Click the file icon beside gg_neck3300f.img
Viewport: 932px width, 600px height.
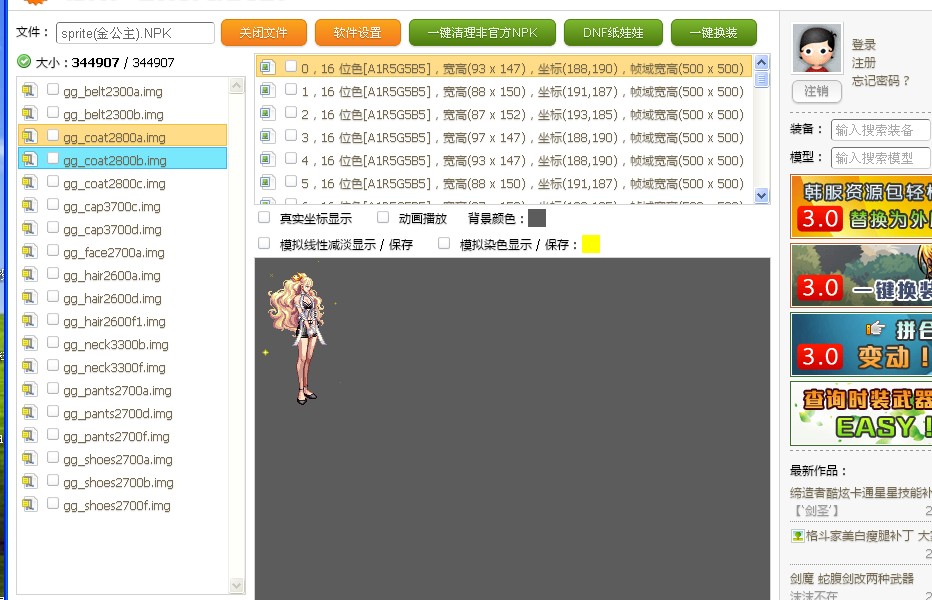point(29,366)
